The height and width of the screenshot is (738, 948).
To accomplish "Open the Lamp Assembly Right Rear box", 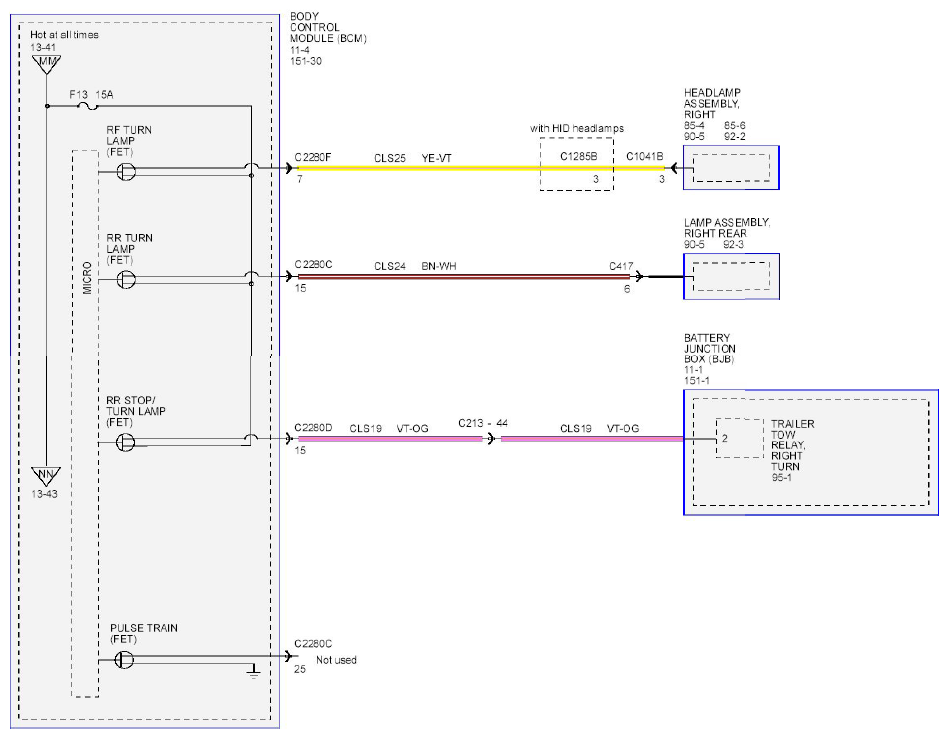I will point(731,276).
